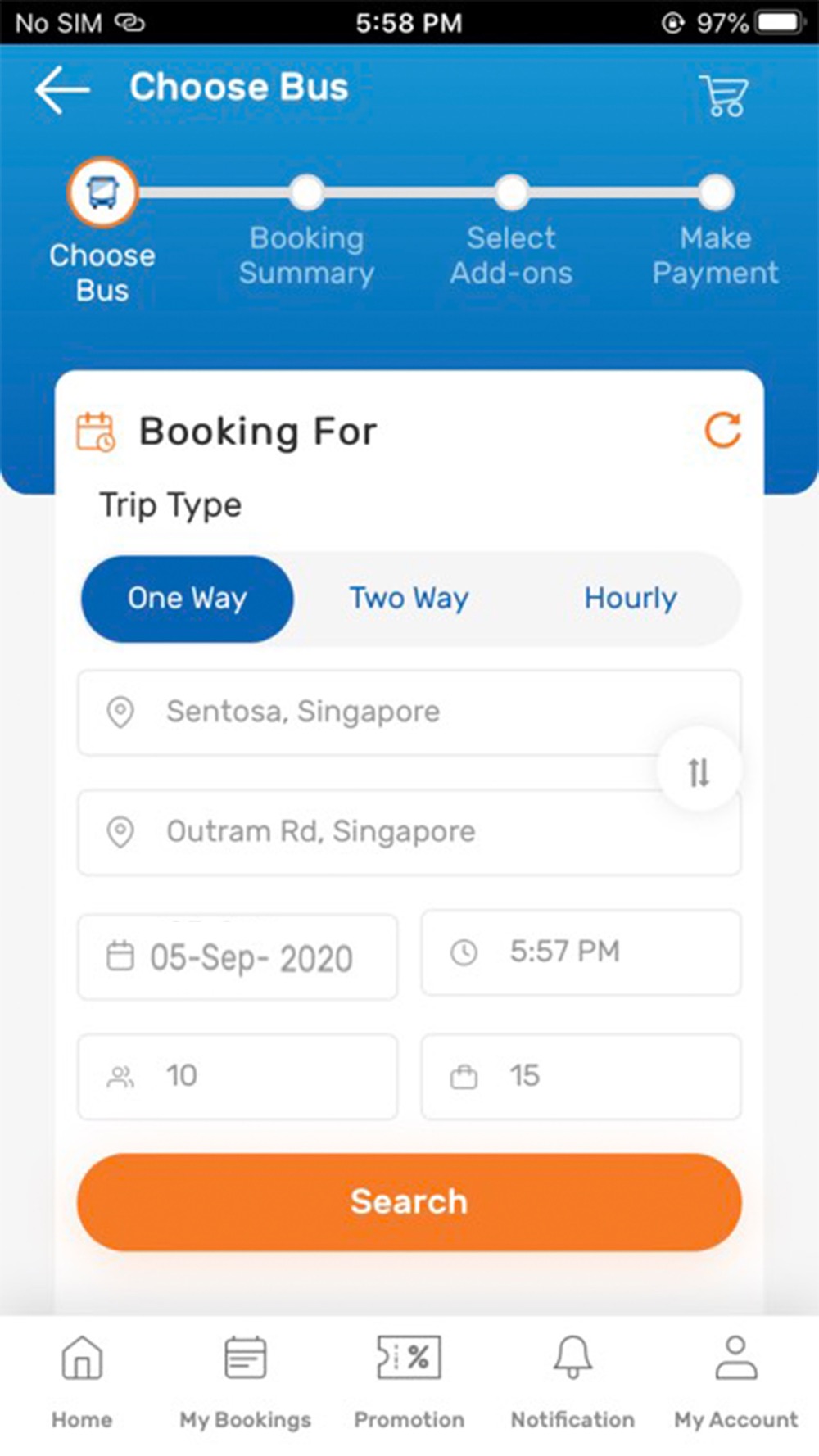
Task: Swap pickup and drop-off locations
Action: coord(699,771)
